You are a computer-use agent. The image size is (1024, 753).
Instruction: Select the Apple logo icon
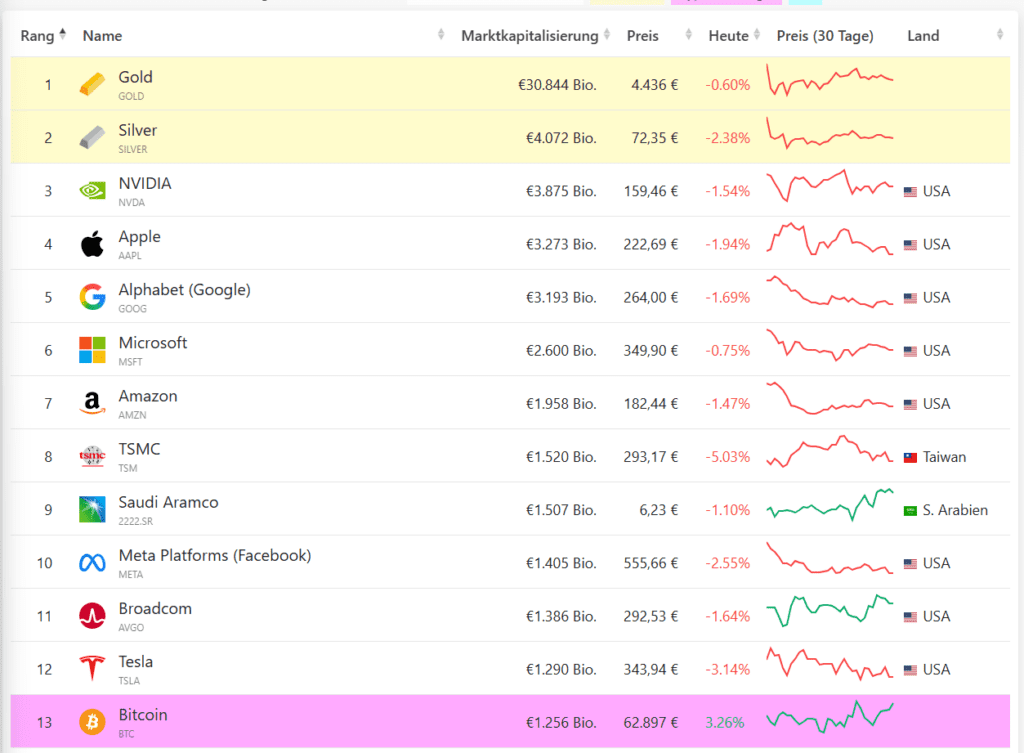(92, 243)
